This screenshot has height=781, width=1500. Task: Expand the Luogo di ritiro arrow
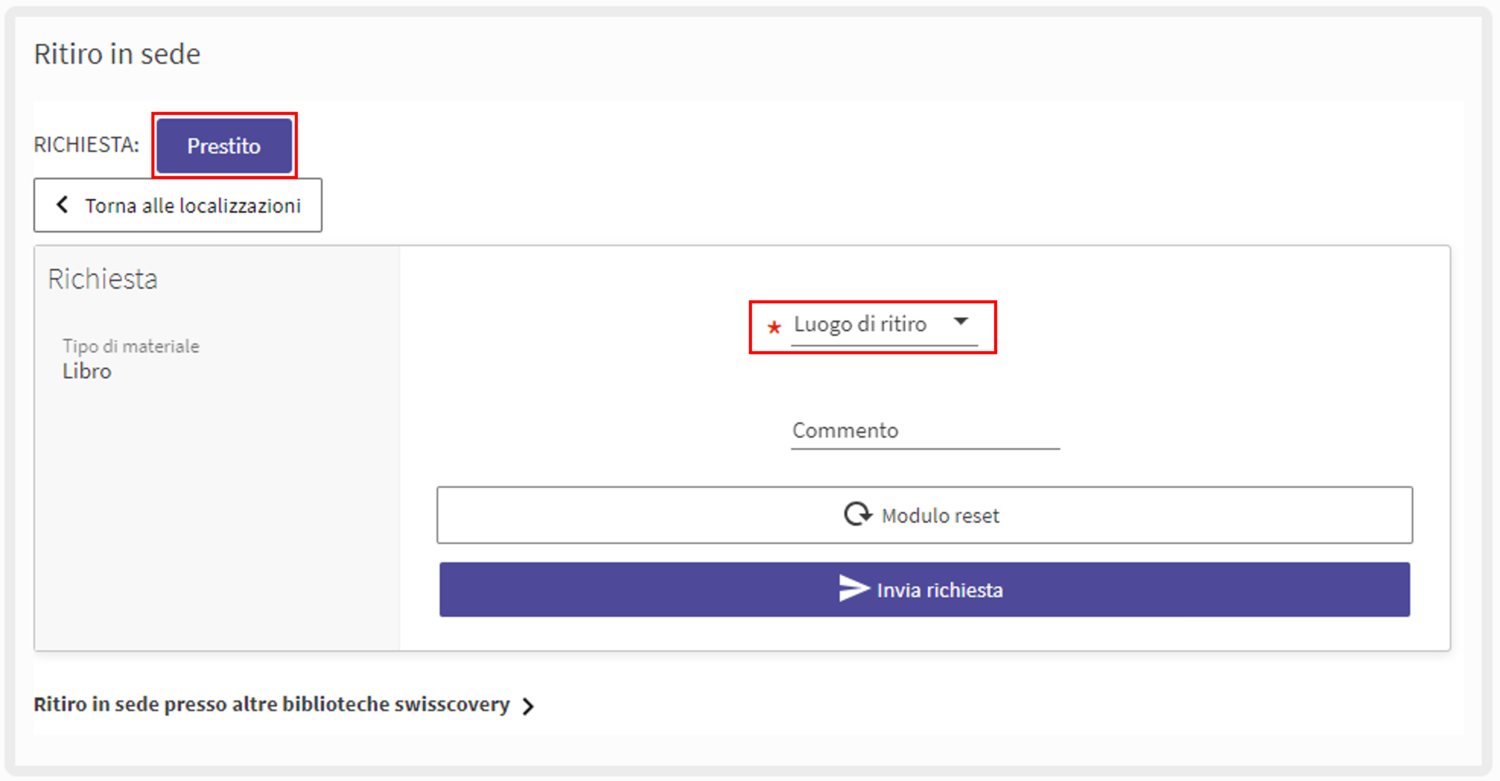pos(961,322)
